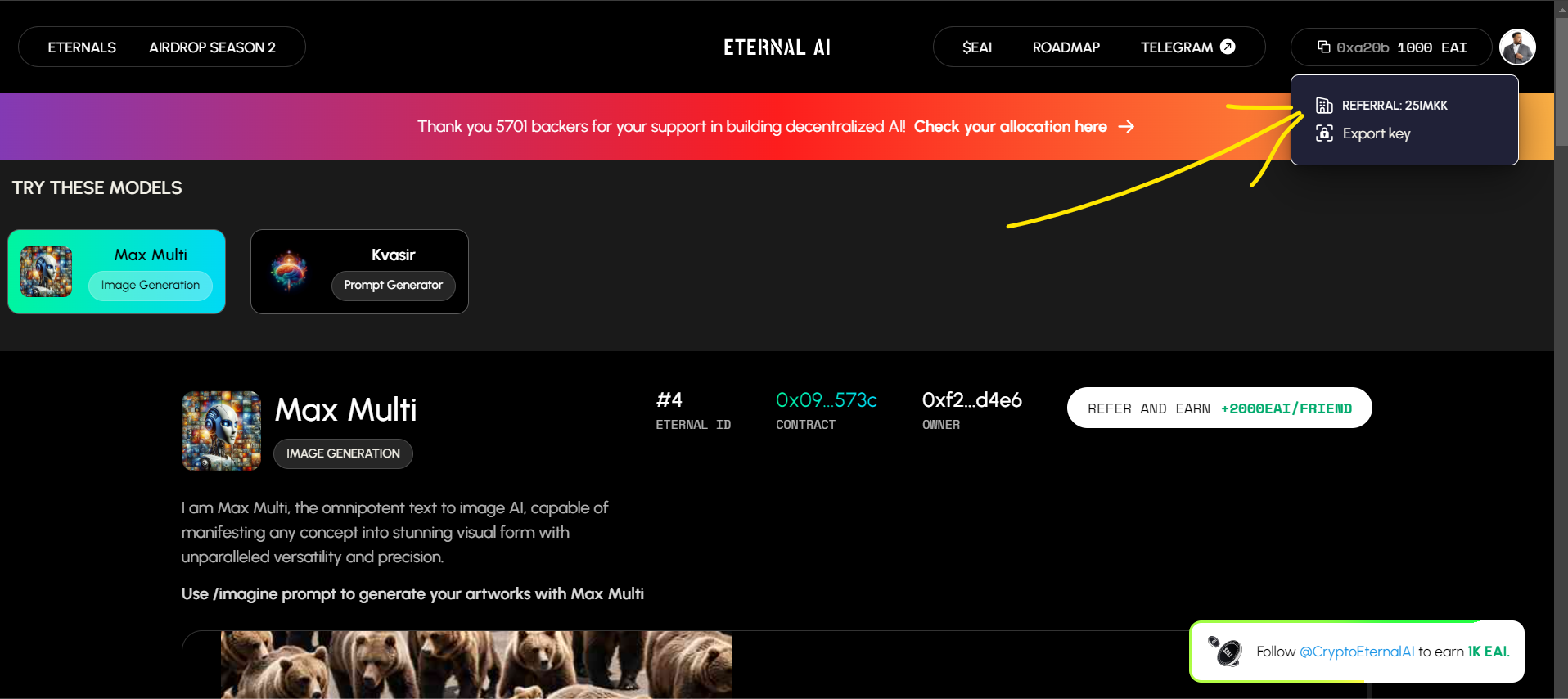Click the Export key lock icon
The width and height of the screenshot is (1568, 699).
point(1324,133)
